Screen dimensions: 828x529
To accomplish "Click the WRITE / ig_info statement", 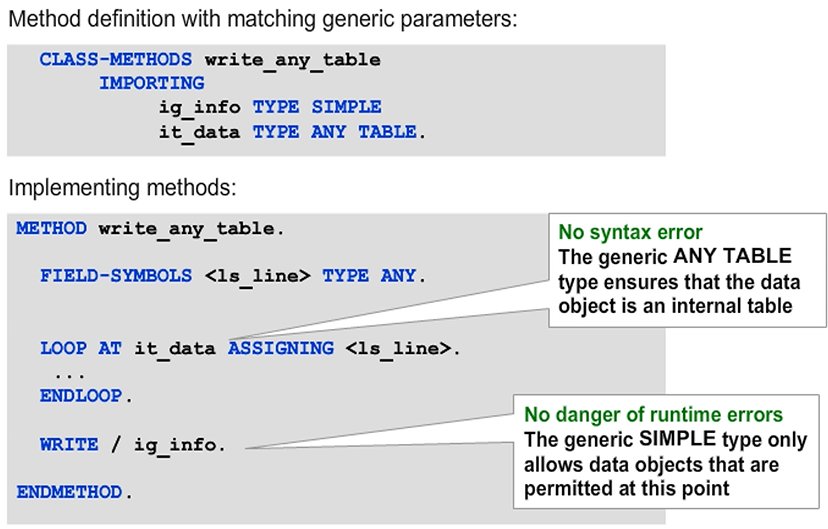I will [133, 444].
